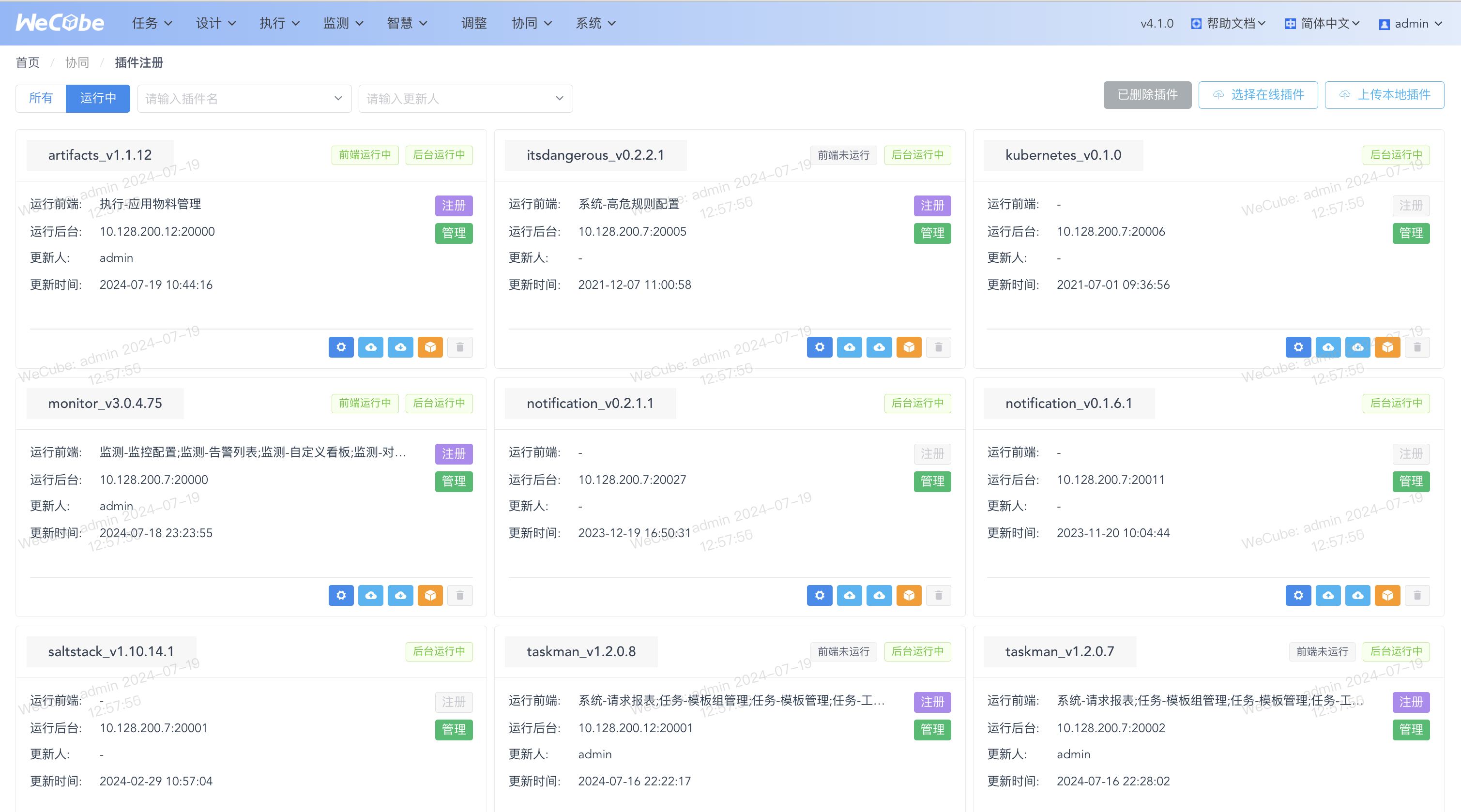Click 选择在线插件 button
Image resolution: width=1461 pixels, height=812 pixels.
(x=1258, y=95)
